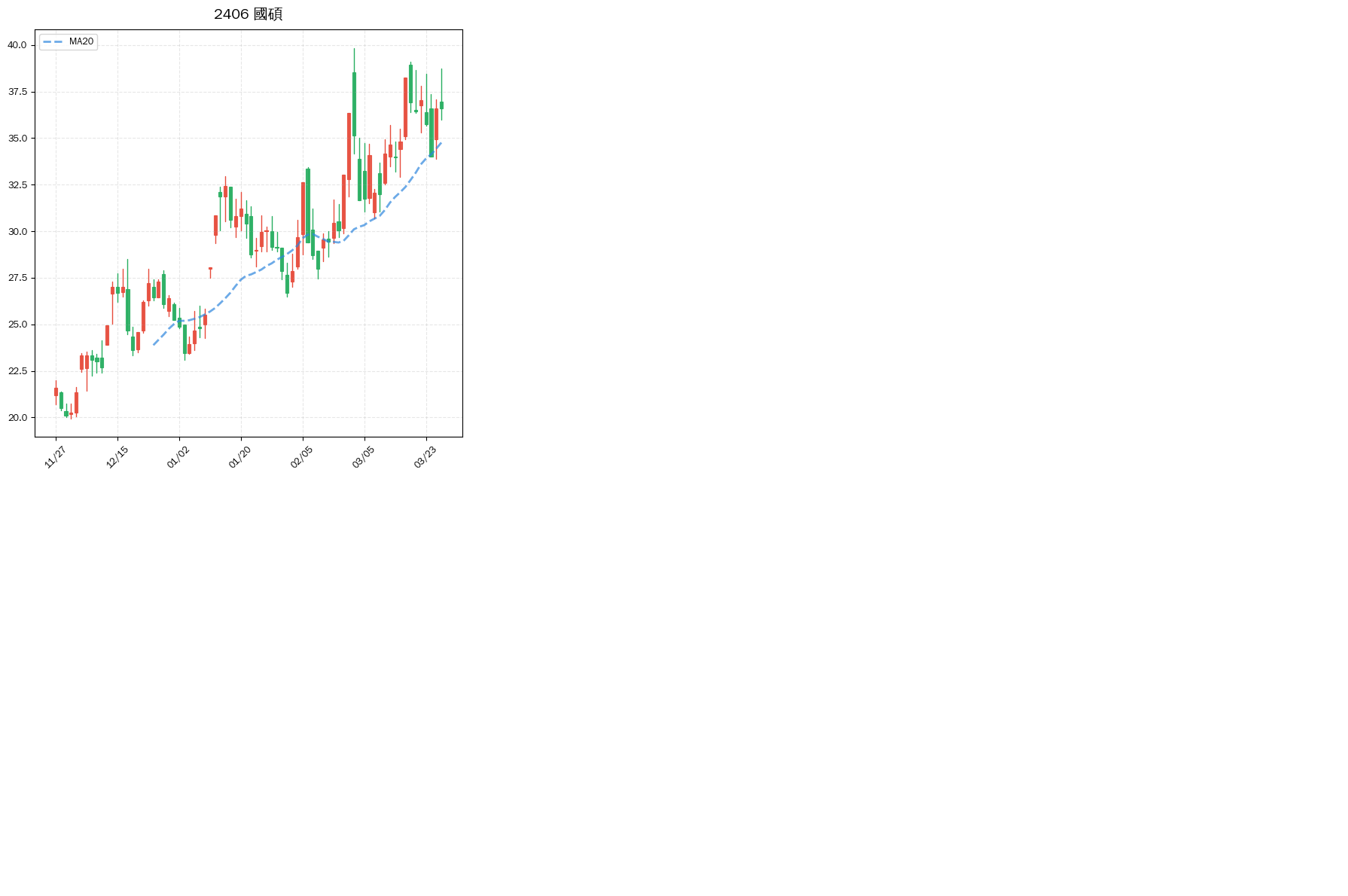Click the 01/02 x-axis date label

(x=178, y=457)
